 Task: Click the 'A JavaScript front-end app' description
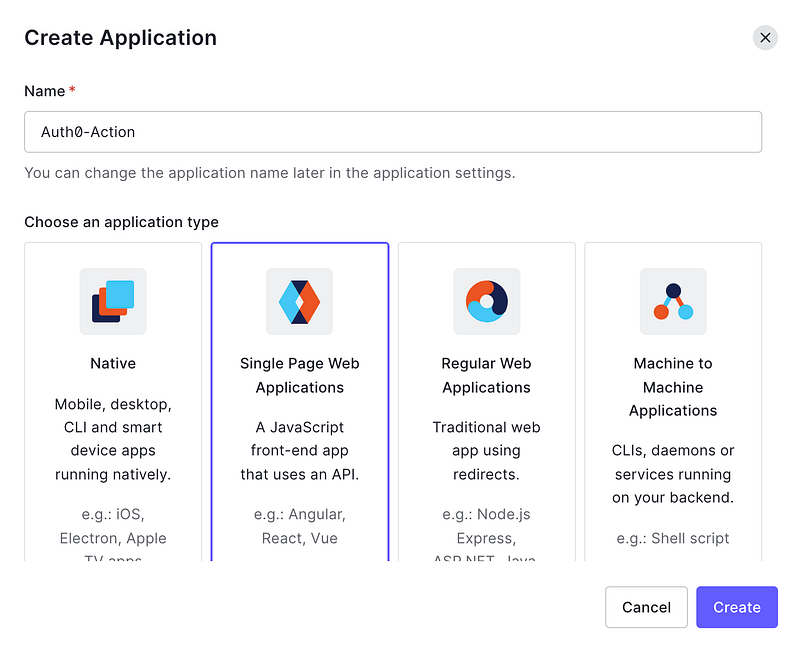click(299, 451)
